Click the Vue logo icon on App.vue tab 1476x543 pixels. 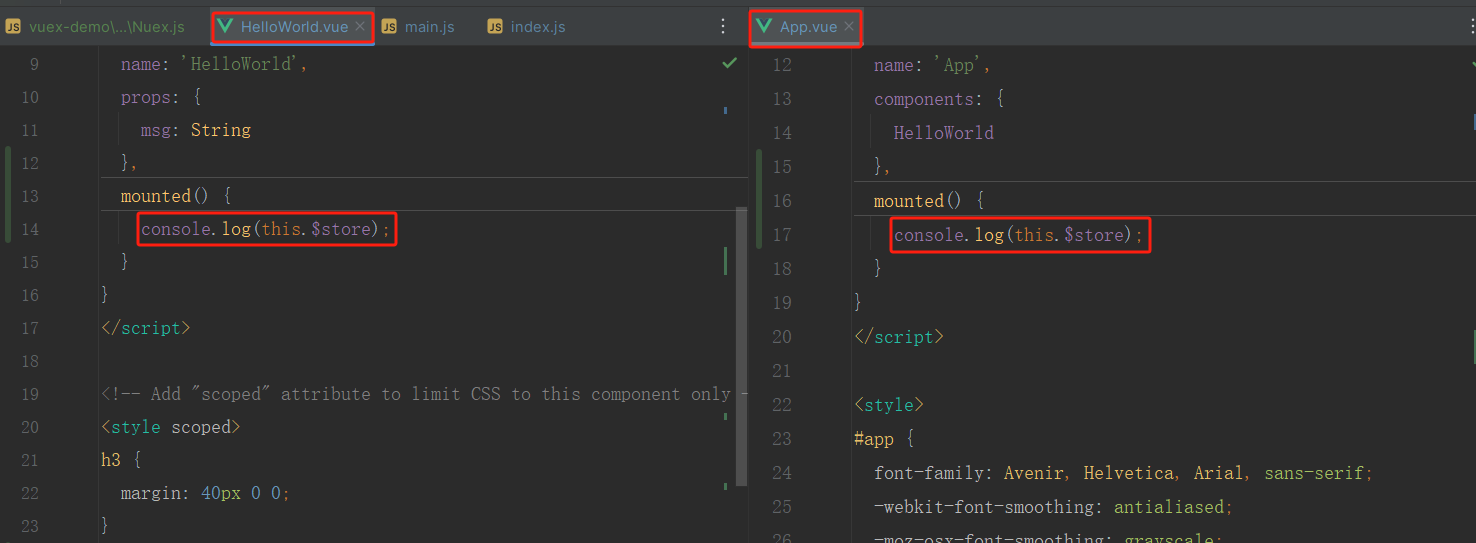coord(765,27)
